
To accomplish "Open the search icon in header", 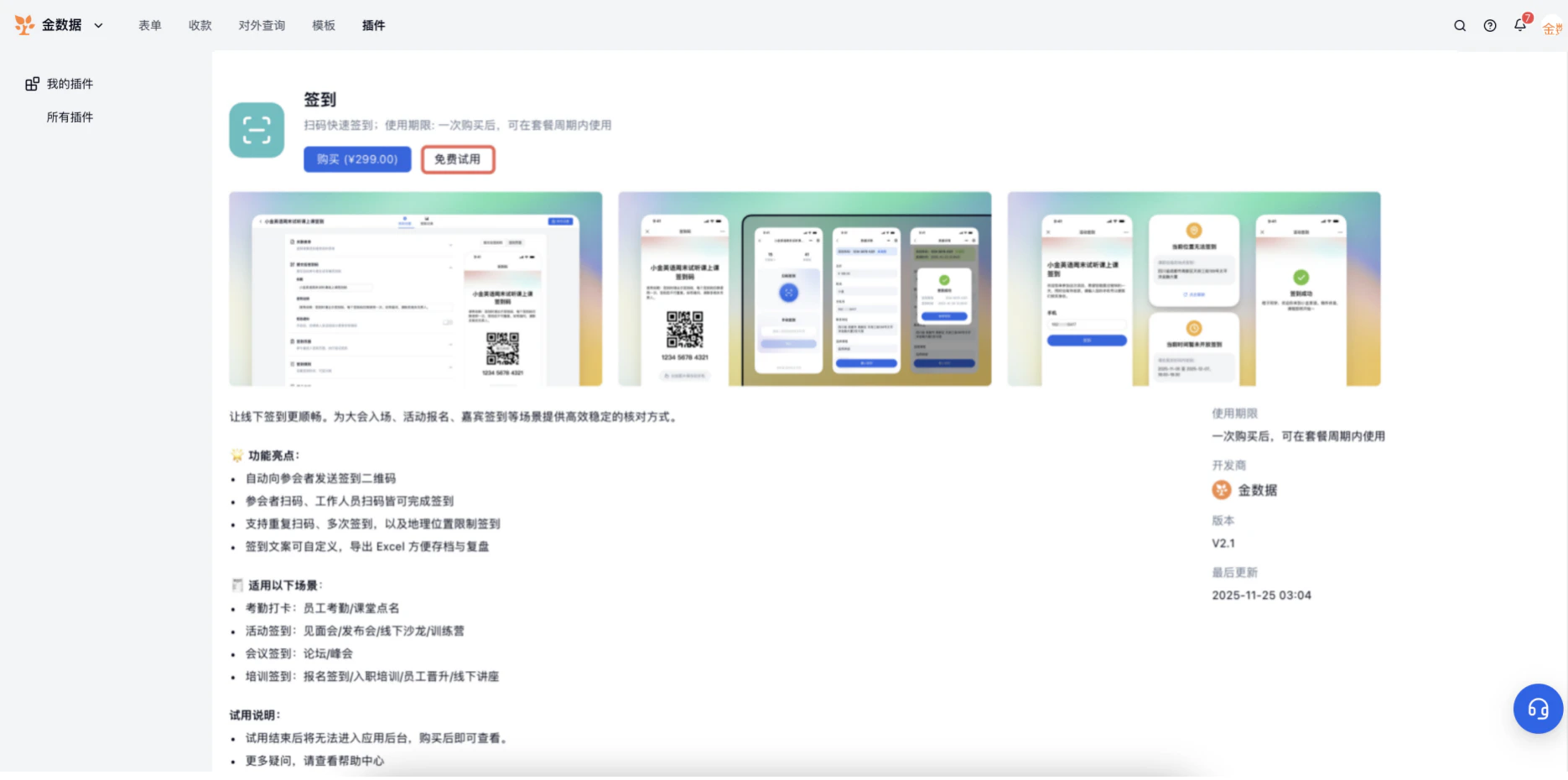I will click(1460, 26).
